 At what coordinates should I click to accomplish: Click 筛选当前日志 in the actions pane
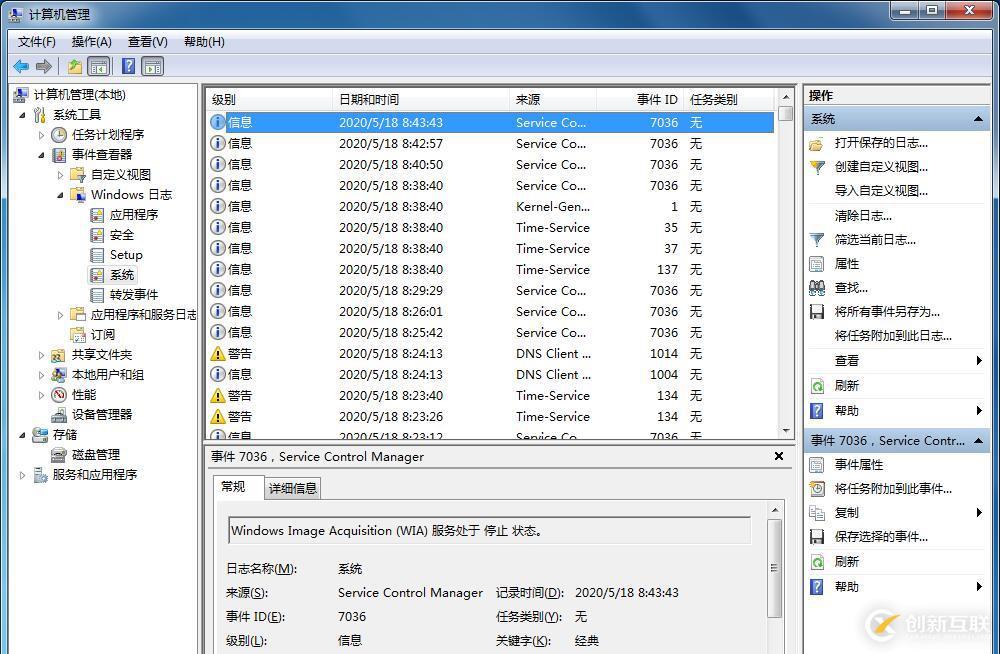(875, 240)
